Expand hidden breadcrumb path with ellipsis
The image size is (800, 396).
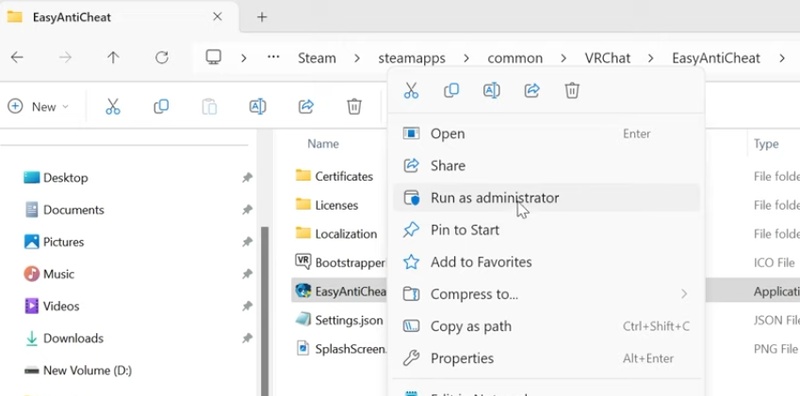click(273, 57)
